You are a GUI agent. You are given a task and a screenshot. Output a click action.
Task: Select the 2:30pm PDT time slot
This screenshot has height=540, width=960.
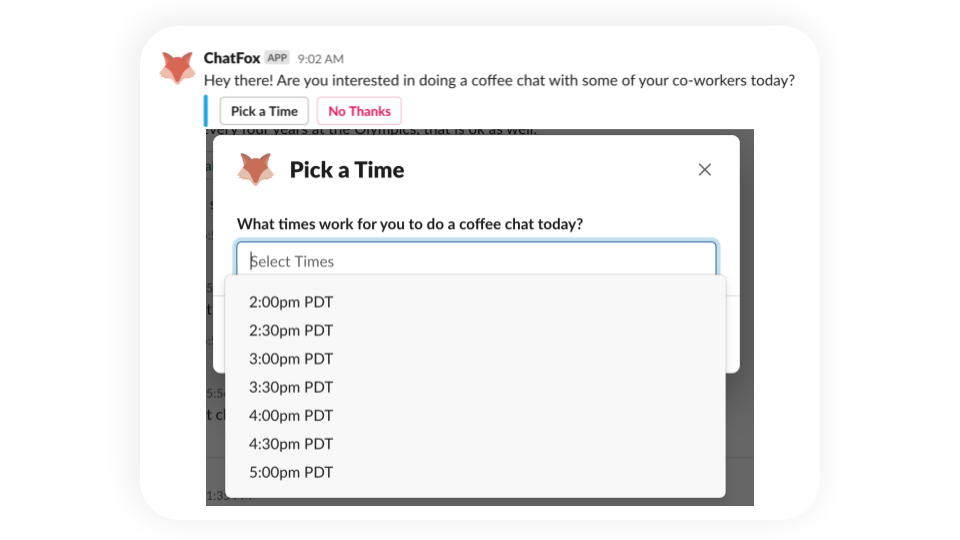pos(291,330)
